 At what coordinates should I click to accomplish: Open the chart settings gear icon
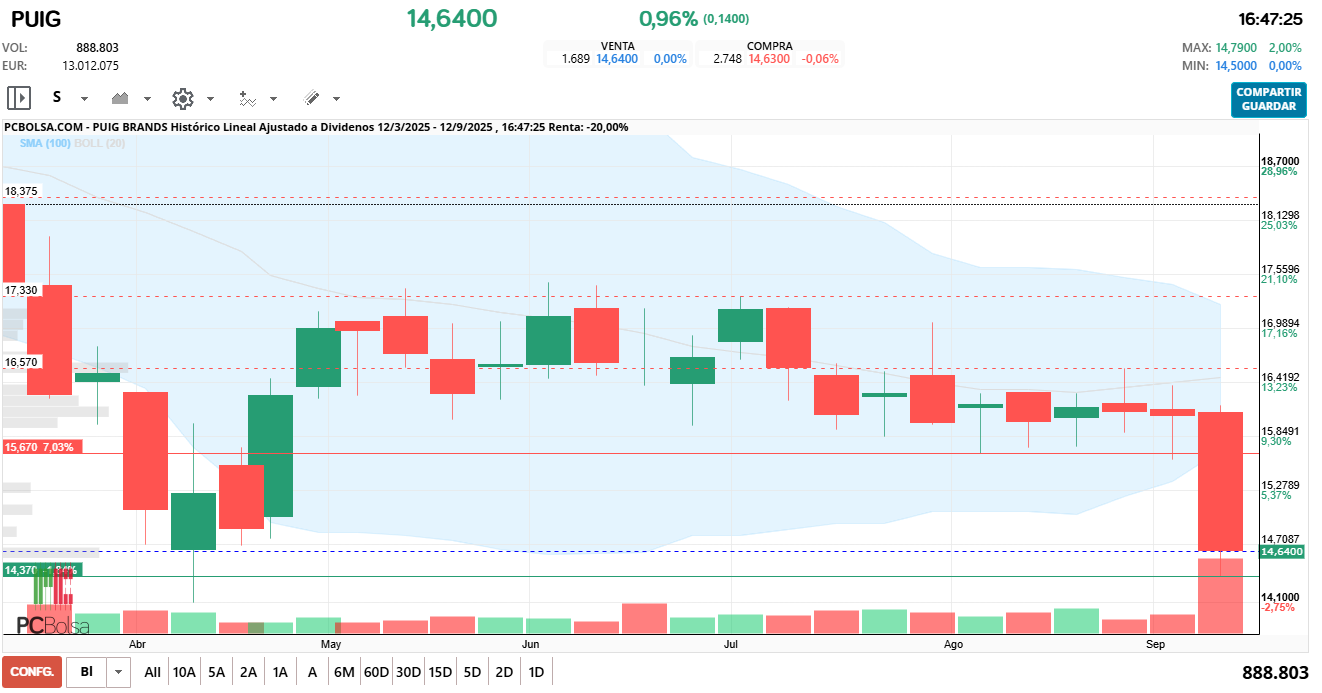point(182,98)
